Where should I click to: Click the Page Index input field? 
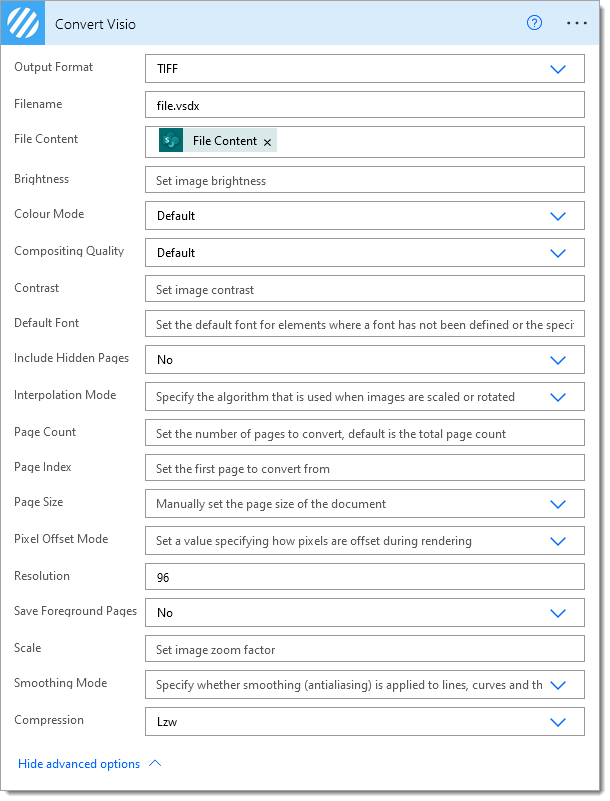click(x=365, y=468)
